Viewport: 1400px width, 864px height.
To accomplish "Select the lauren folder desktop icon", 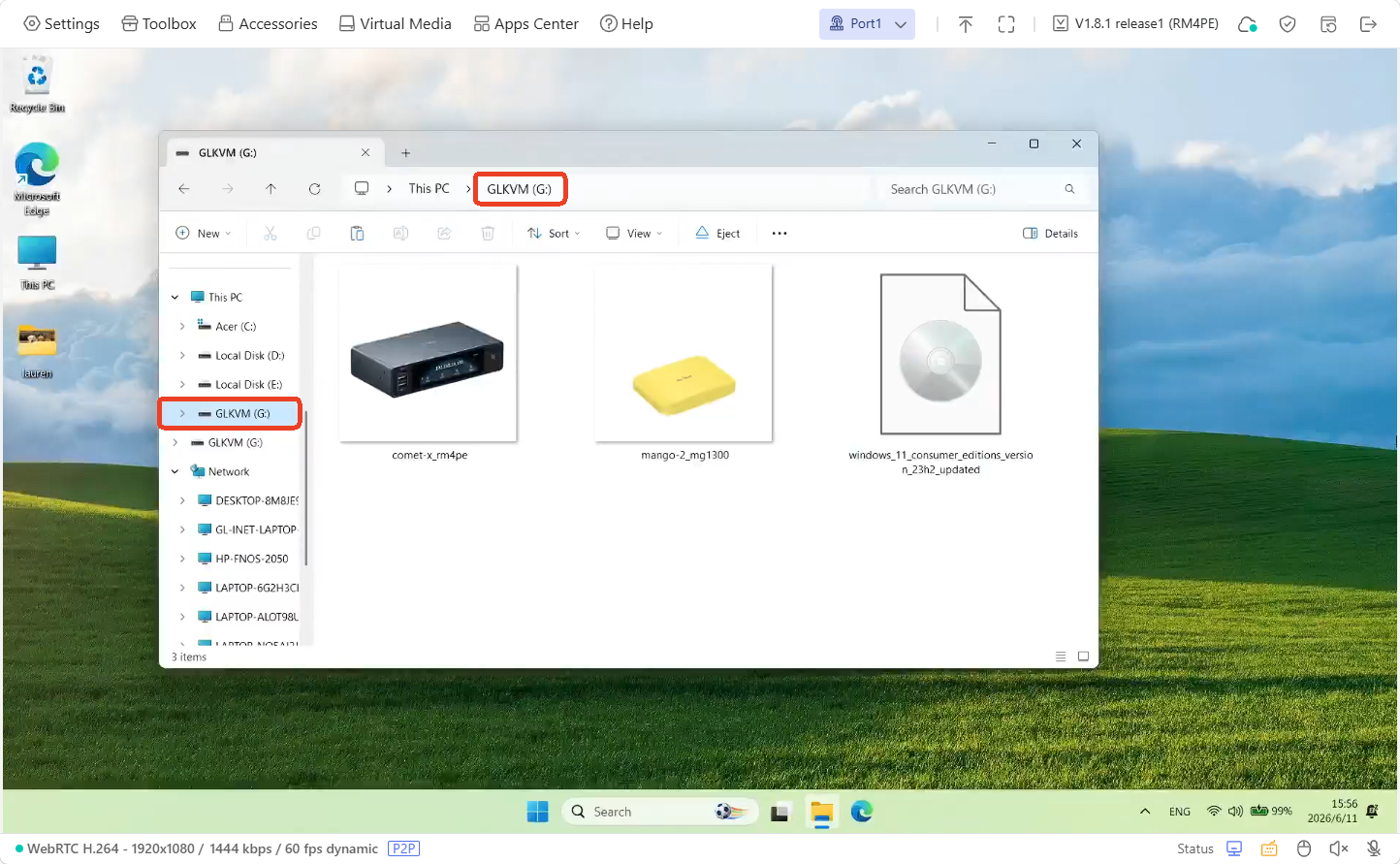I will click(37, 351).
